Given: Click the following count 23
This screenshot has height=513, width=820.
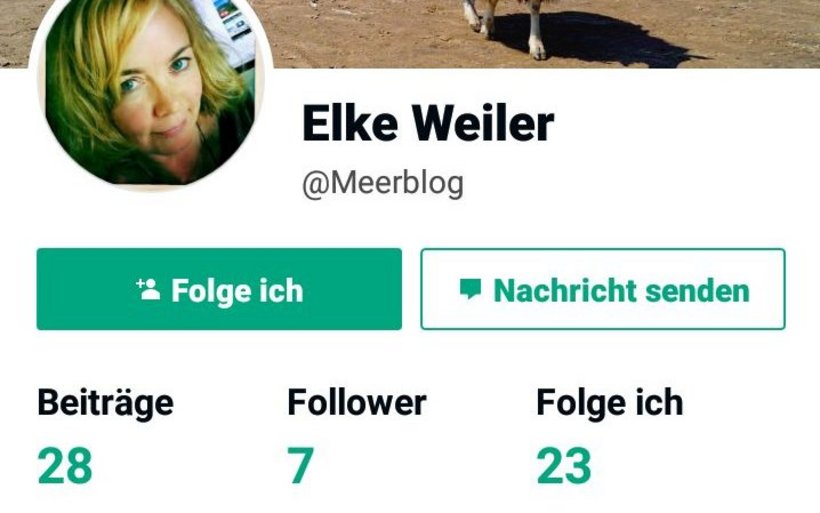Looking at the screenshot, I should click(x=564, y=465).
